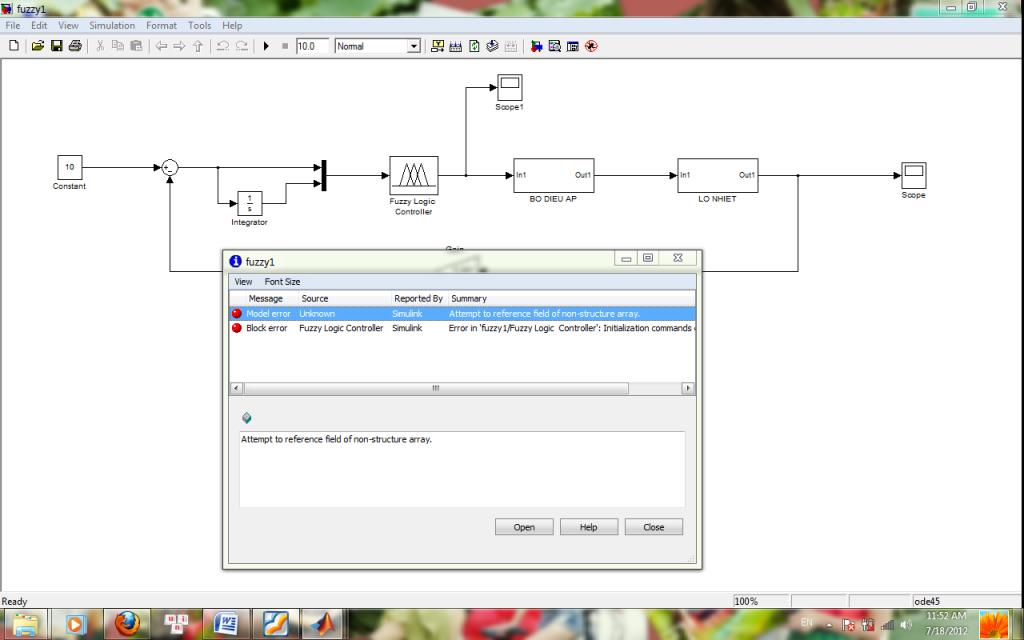
Task: Open the Edit menu
Action: [39, 25]
